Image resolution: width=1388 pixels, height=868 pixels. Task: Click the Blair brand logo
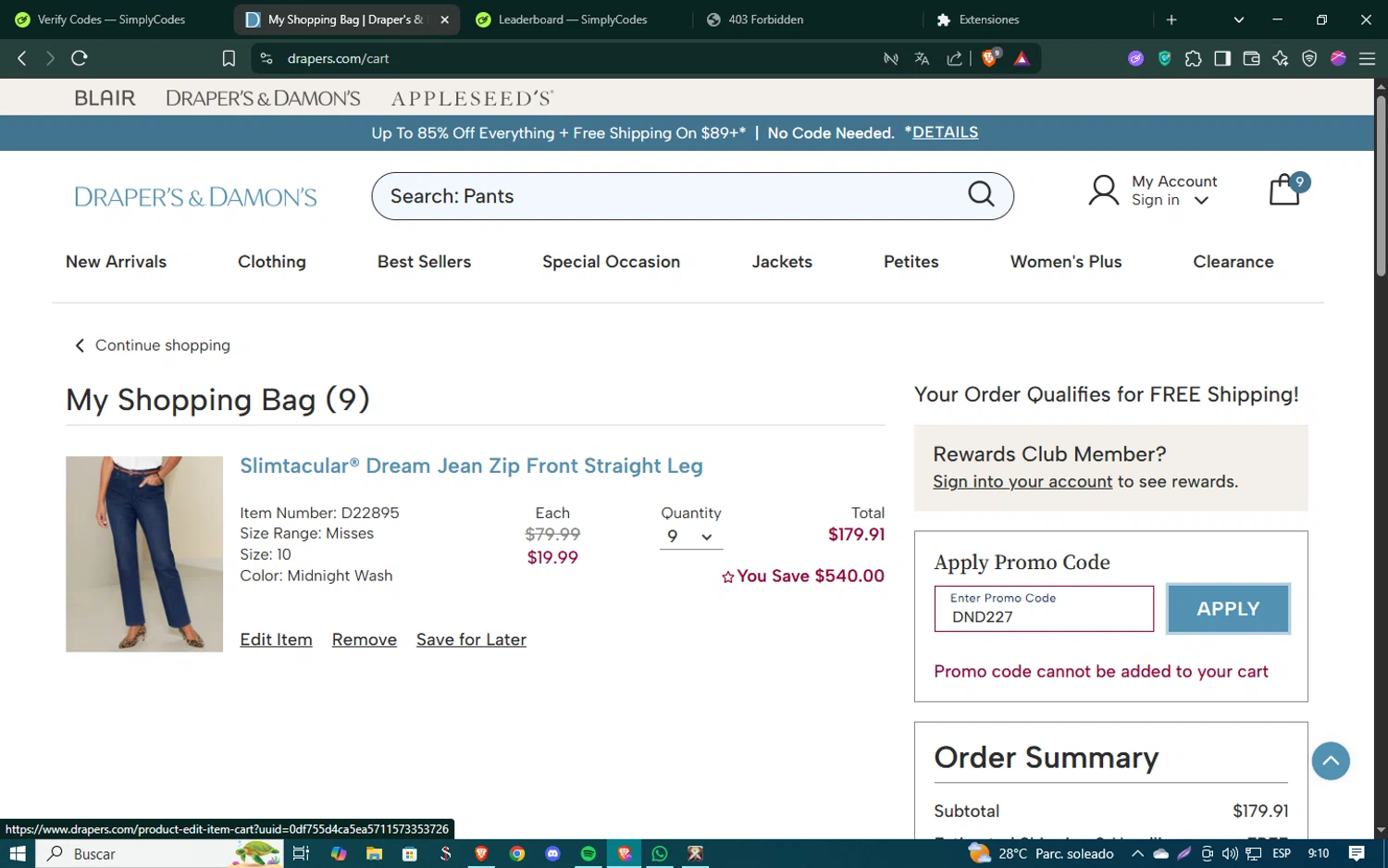[105, 97]
